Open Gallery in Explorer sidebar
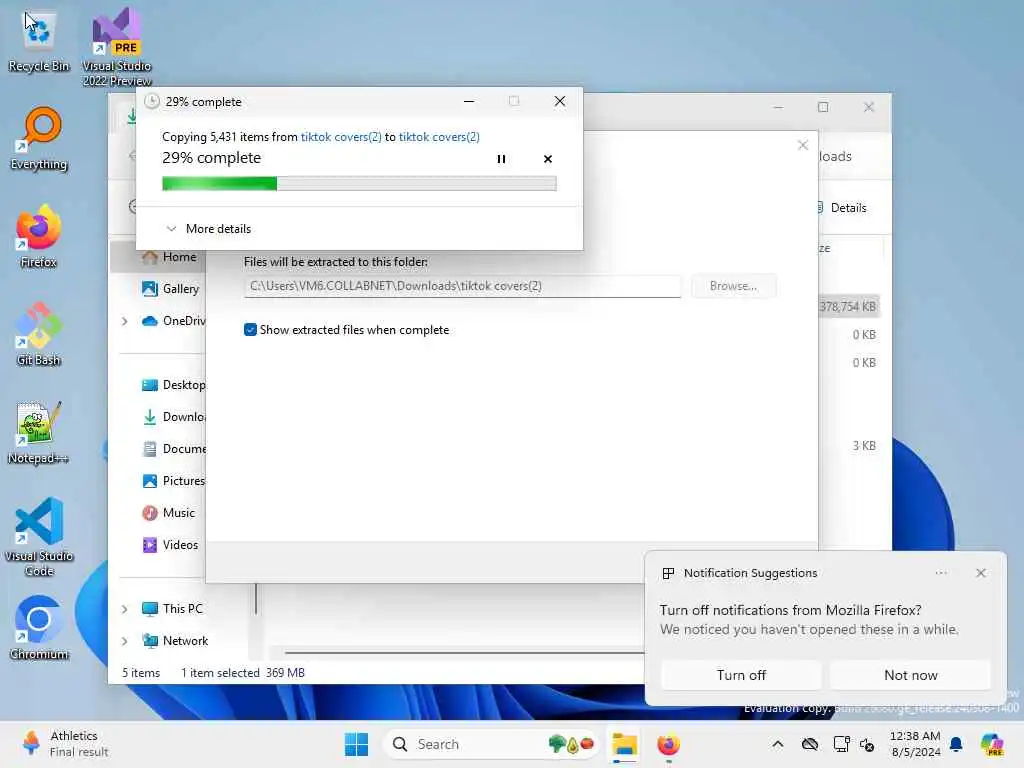Viewport: 1024px width, 768px height. 170,289
